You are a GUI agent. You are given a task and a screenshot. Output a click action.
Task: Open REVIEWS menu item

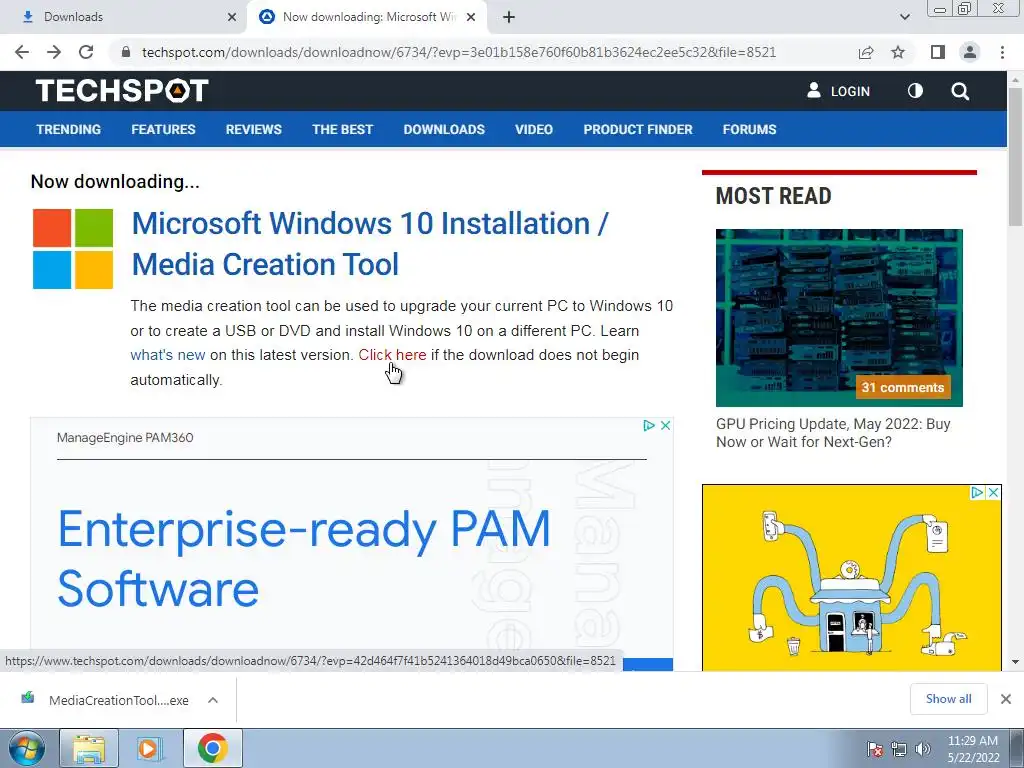(x=253, y=129)
